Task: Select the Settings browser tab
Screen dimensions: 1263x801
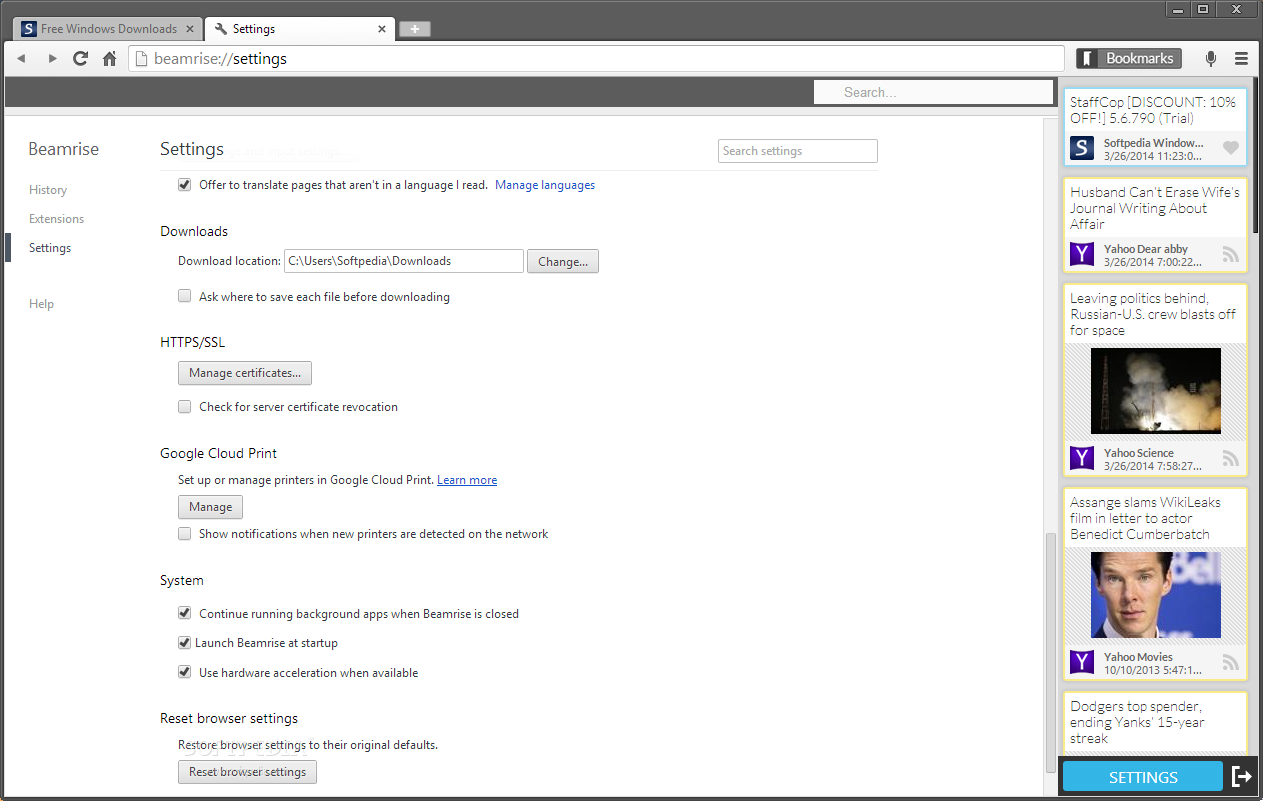Action: click(x=299, y=29)
